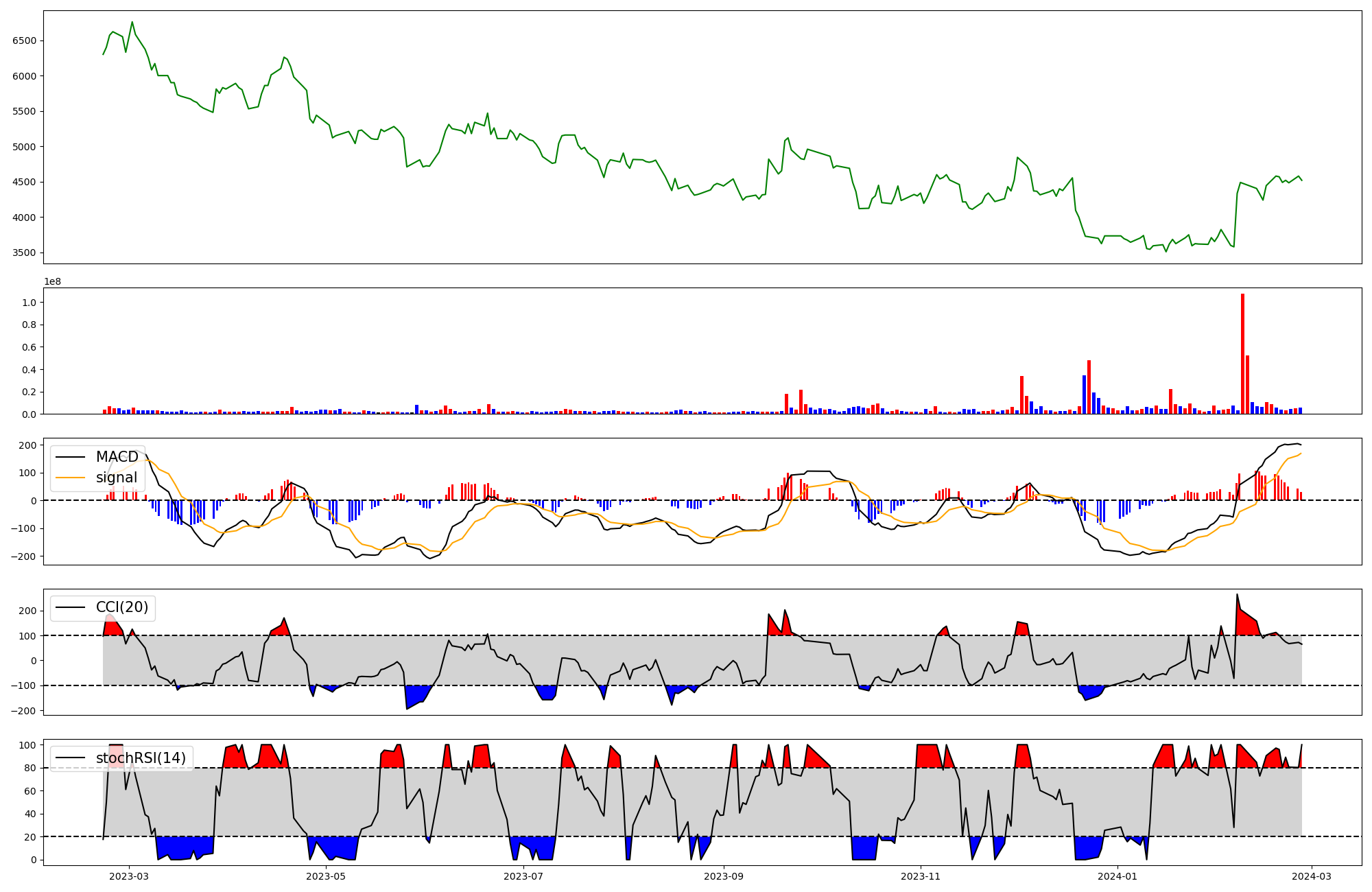Viewport: 1372px width, 892px height.
Task: Select the 2024-01 x-axis date label
Action: pyautogui.click(x=1117, y=876)
